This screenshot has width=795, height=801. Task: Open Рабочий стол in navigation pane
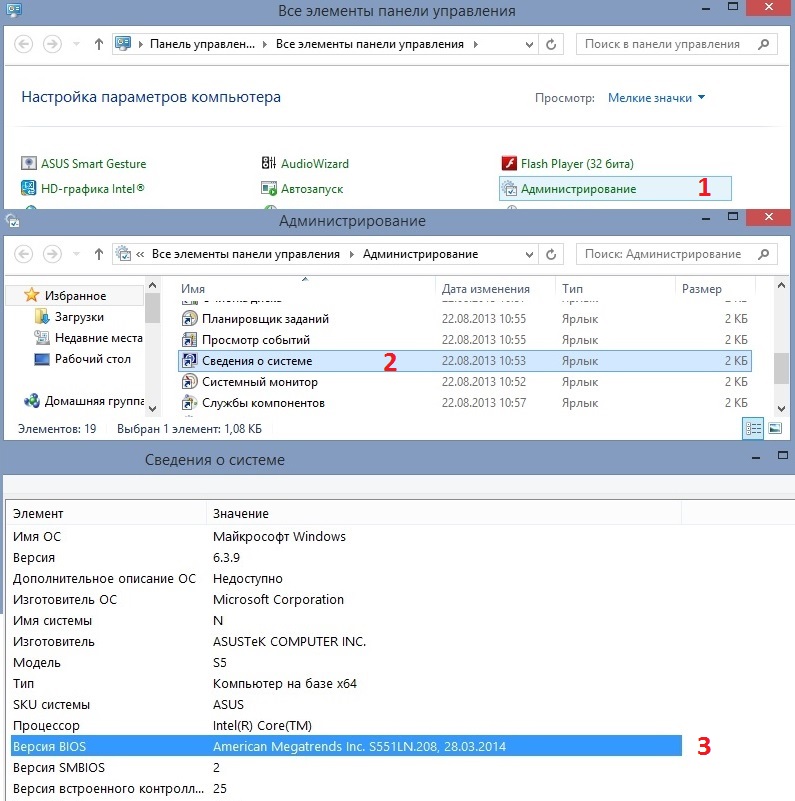point(92,359)
